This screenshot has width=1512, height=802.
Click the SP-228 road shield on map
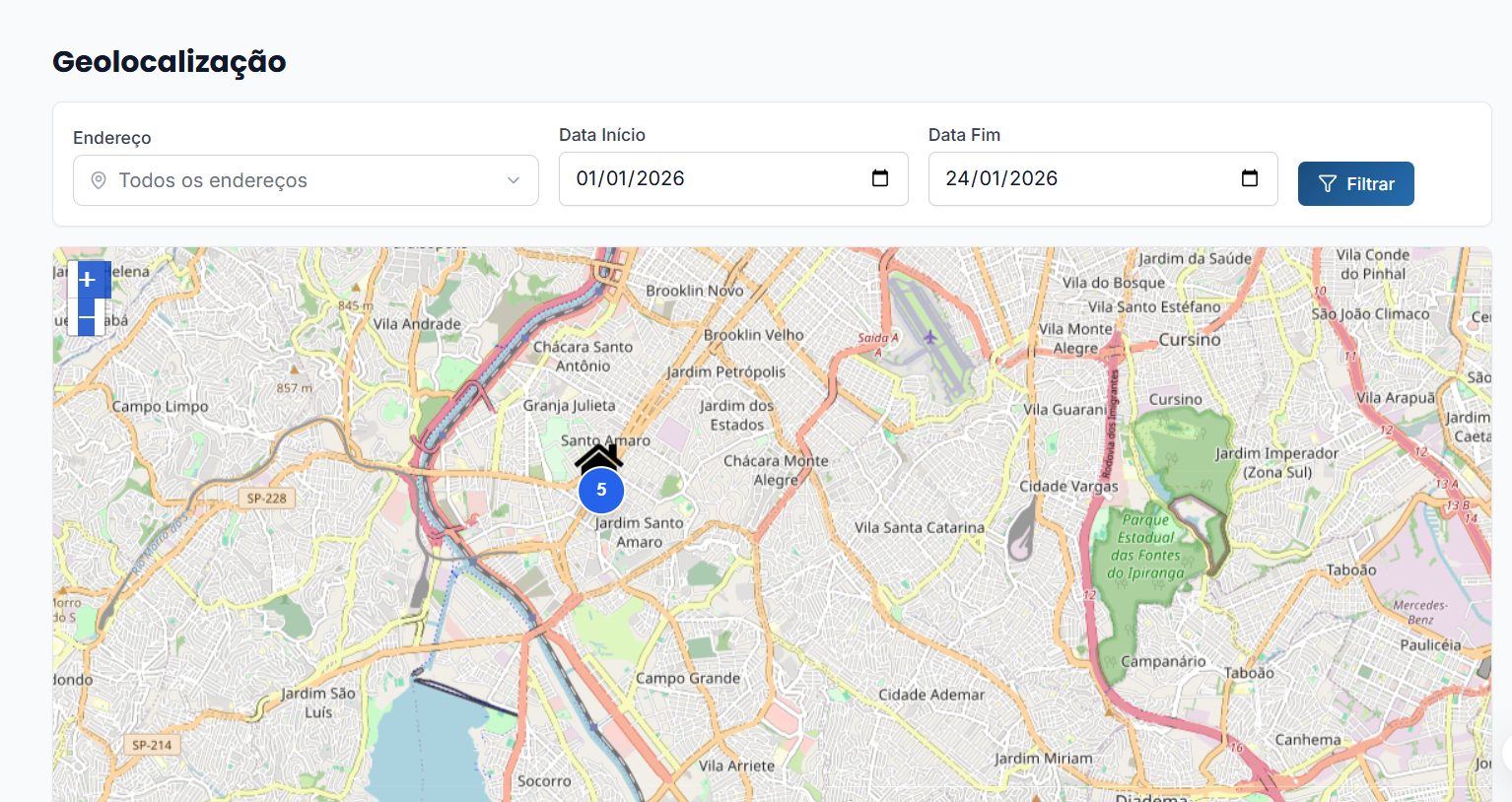pyautogui.click(x=267, y=499)
